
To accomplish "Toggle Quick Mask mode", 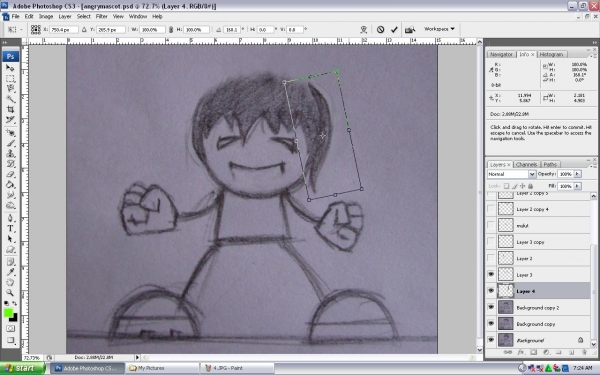I will pos(10,329).
